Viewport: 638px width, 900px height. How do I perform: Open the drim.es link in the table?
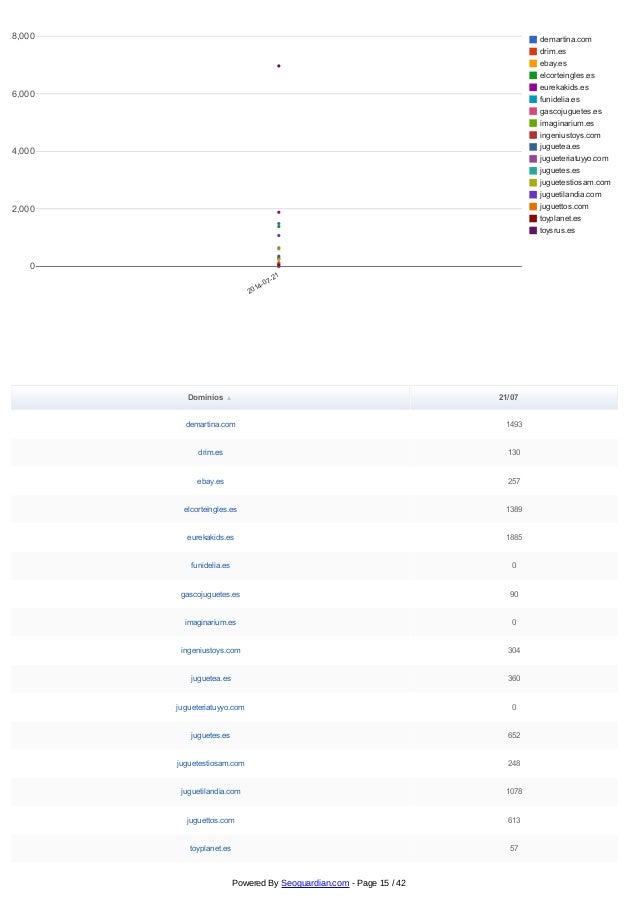click(211, 453)
